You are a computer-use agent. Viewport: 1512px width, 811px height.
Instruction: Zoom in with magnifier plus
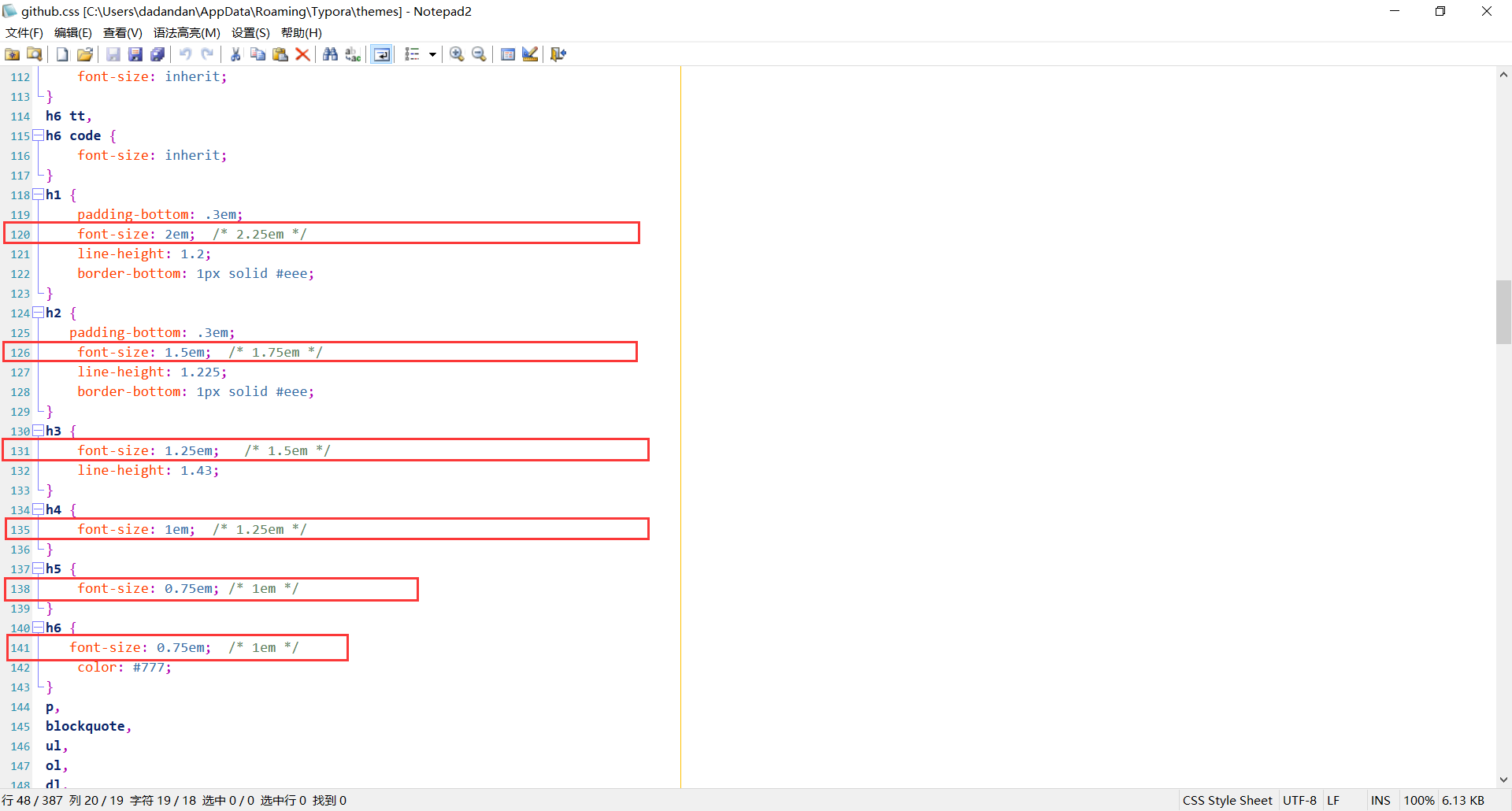[x=457, y=54]
